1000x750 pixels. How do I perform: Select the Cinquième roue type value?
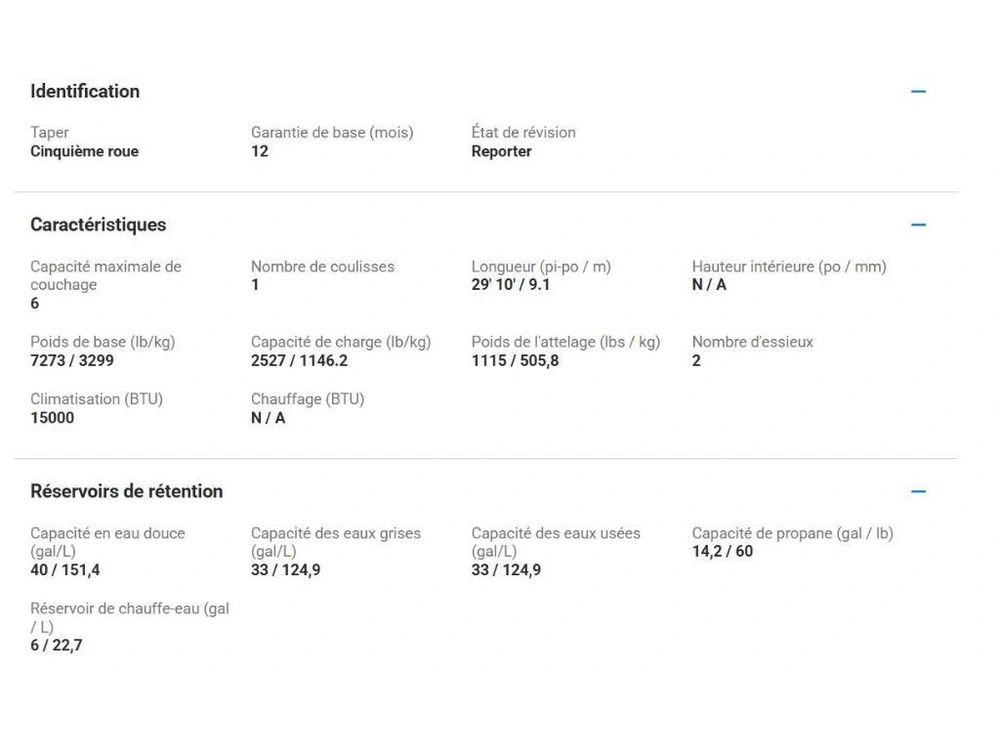[84, 152]
